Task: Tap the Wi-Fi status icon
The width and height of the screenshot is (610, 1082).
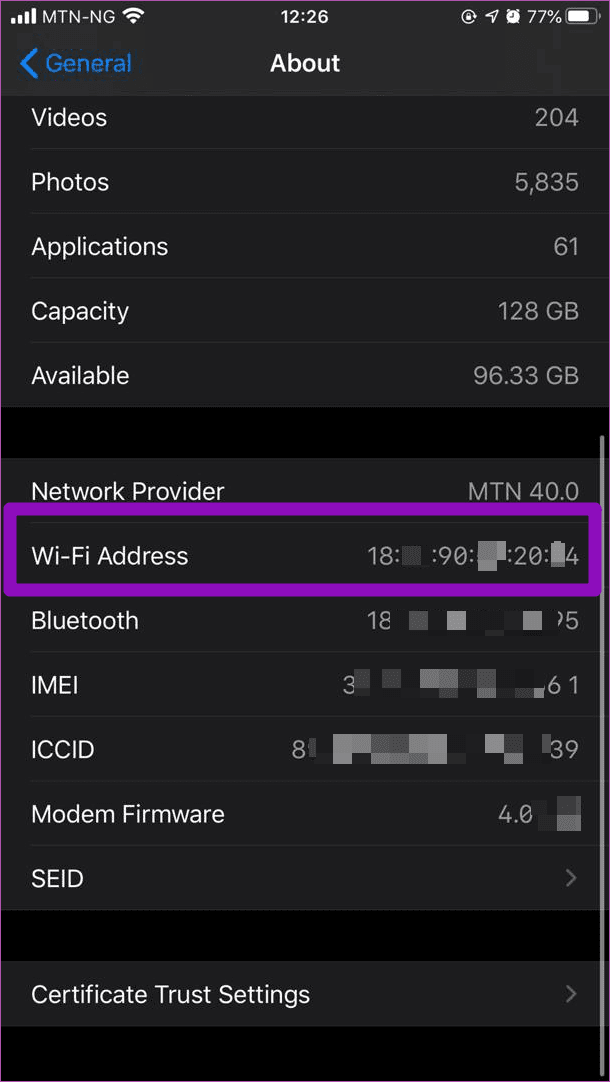Action: pos(133,16)
